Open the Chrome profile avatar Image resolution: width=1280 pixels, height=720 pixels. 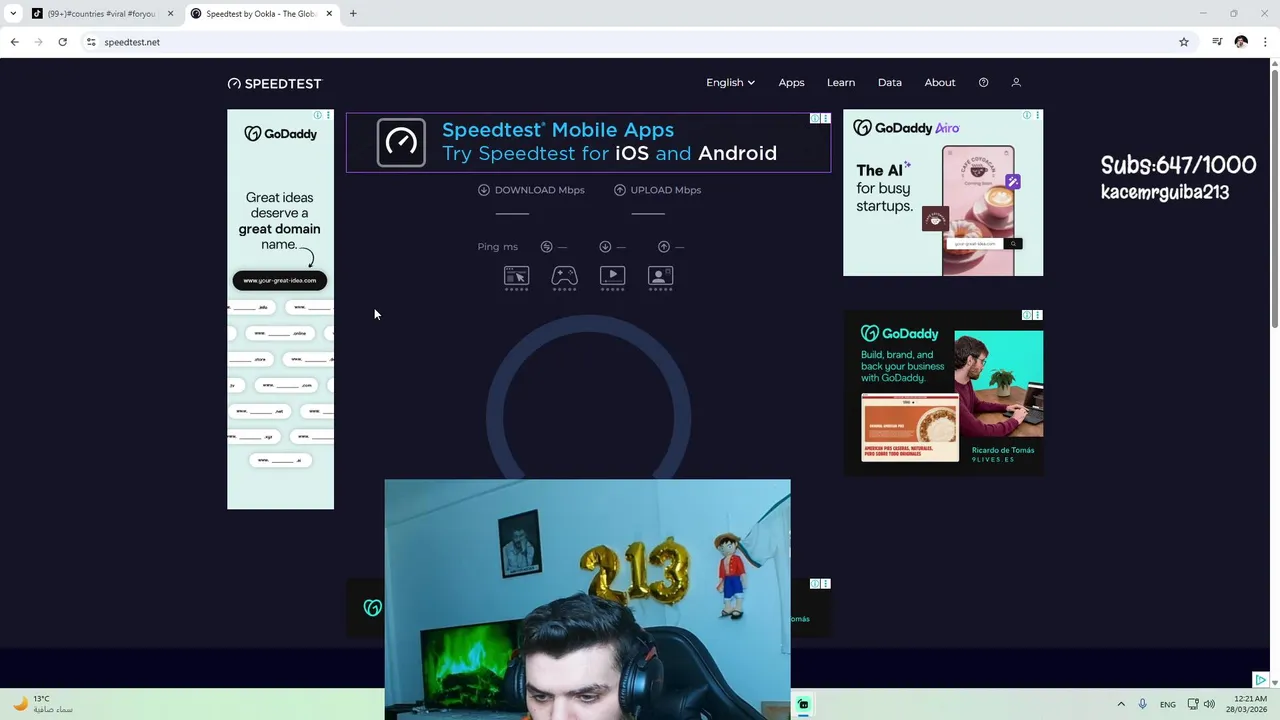(x=1241, y=42)
